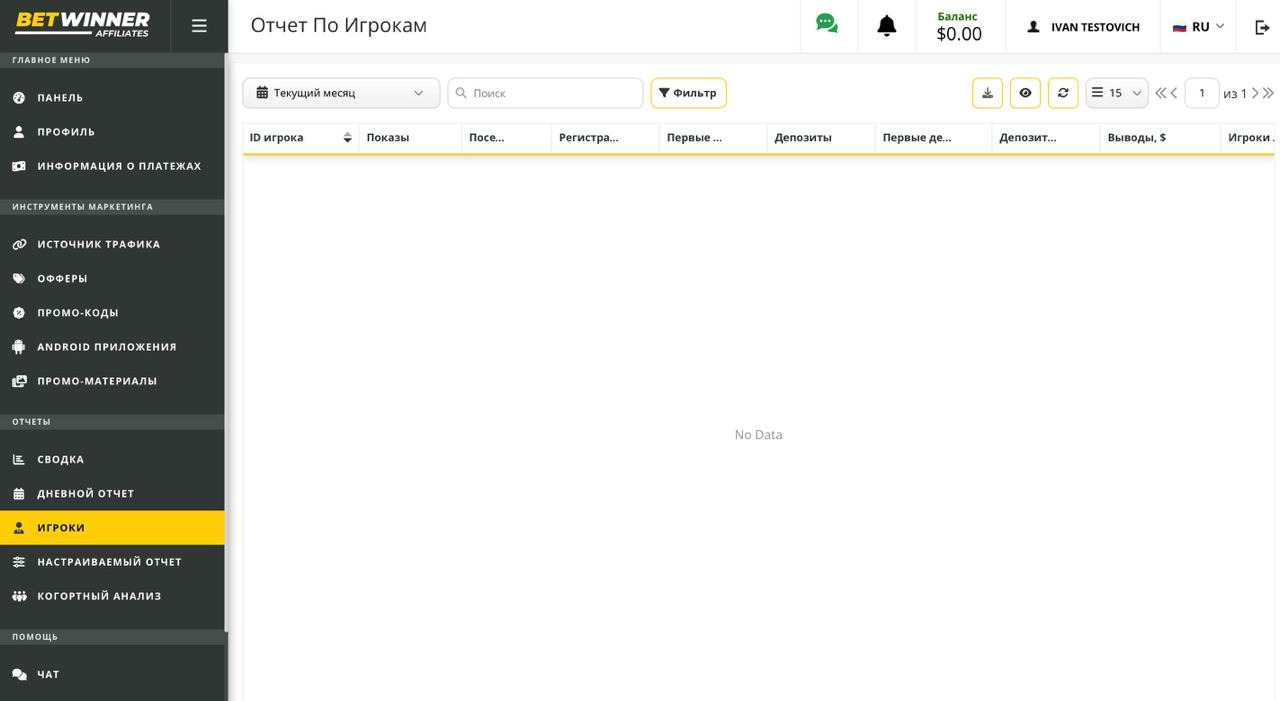Open RU language selector
This screenshot has width=1280, height=701.
[1198, 27]
